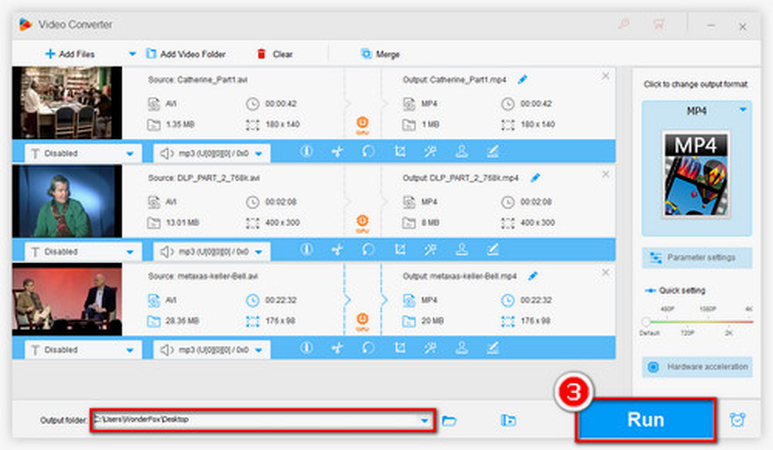
Task: Clear all files from the list
Action: [x=275, y=54]
